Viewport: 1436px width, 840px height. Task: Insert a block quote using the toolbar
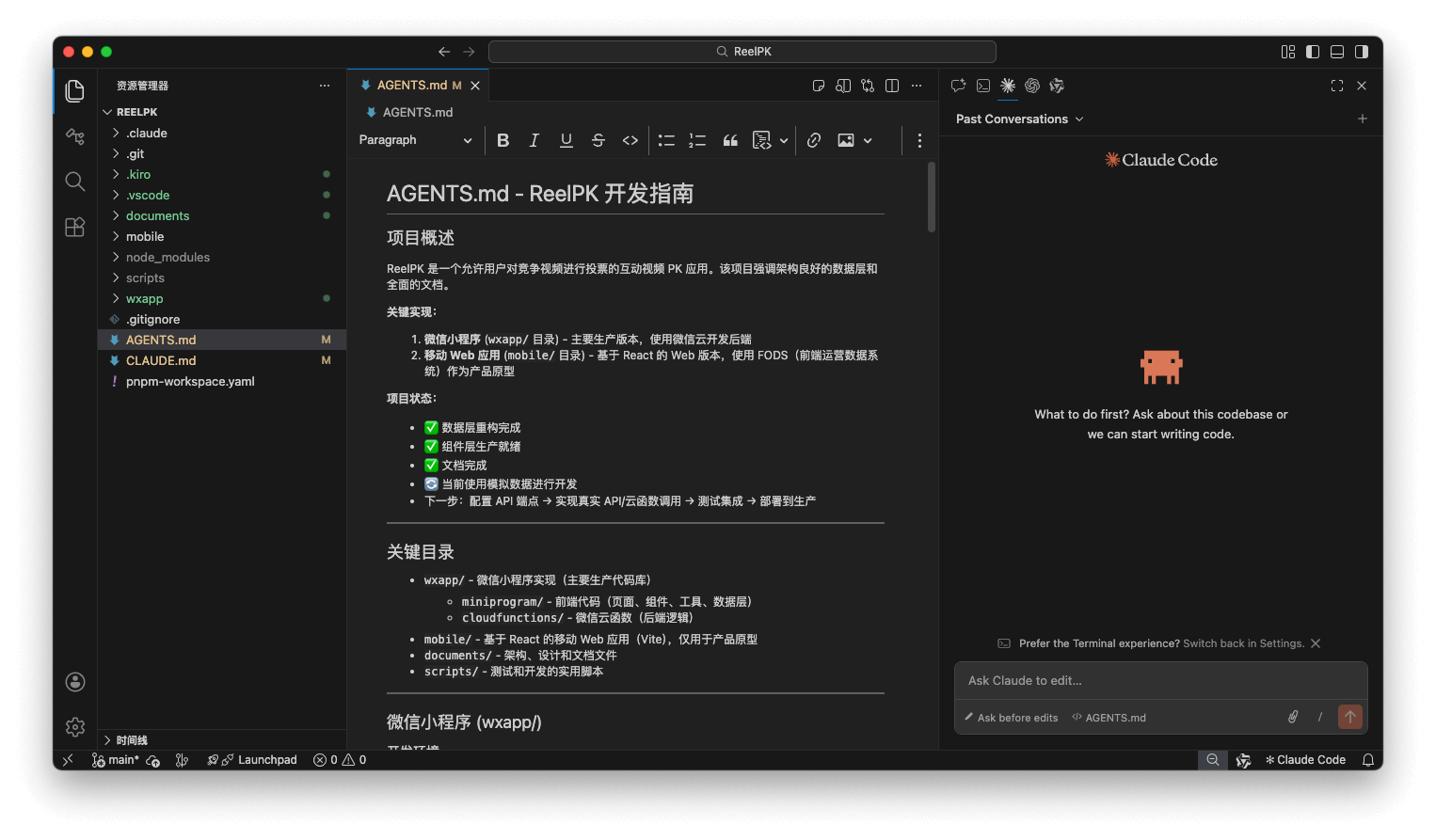click(730, 140)
